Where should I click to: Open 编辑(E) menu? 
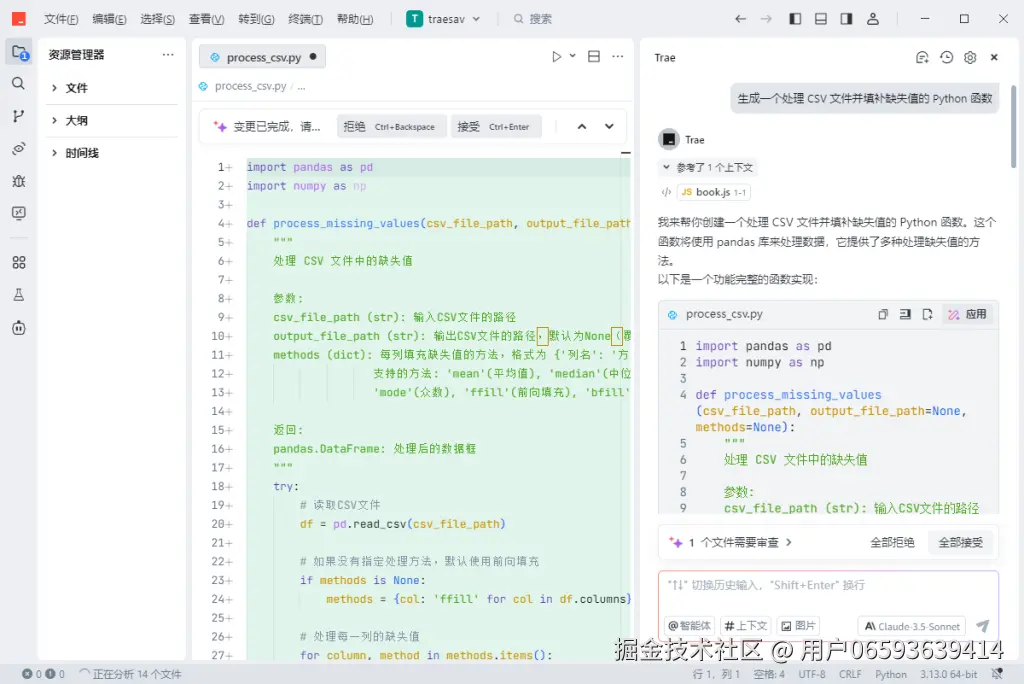pos(109,19)
